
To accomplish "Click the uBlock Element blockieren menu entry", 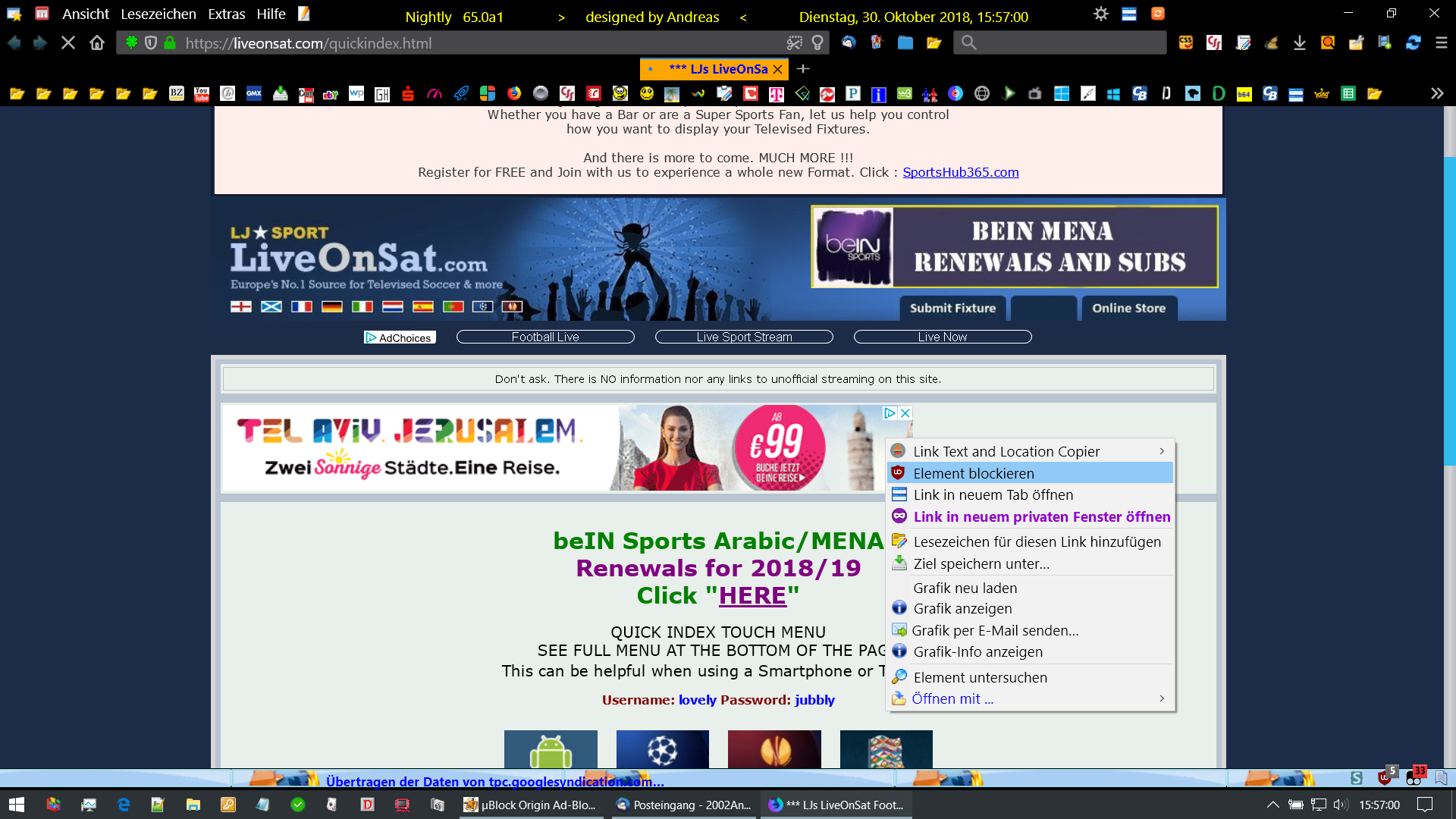I will pos(973,473).
